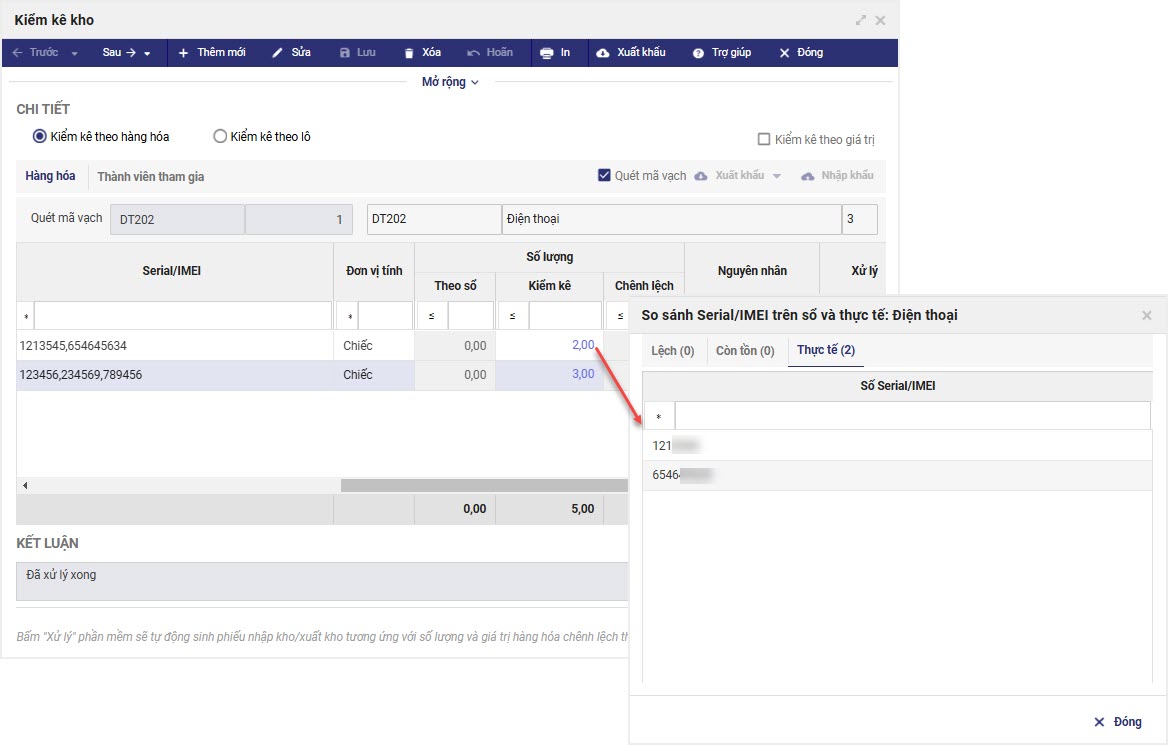Switch to Hàng hóa tab
The height and width of the screenshot is (745, 1168).
[50, 176]
